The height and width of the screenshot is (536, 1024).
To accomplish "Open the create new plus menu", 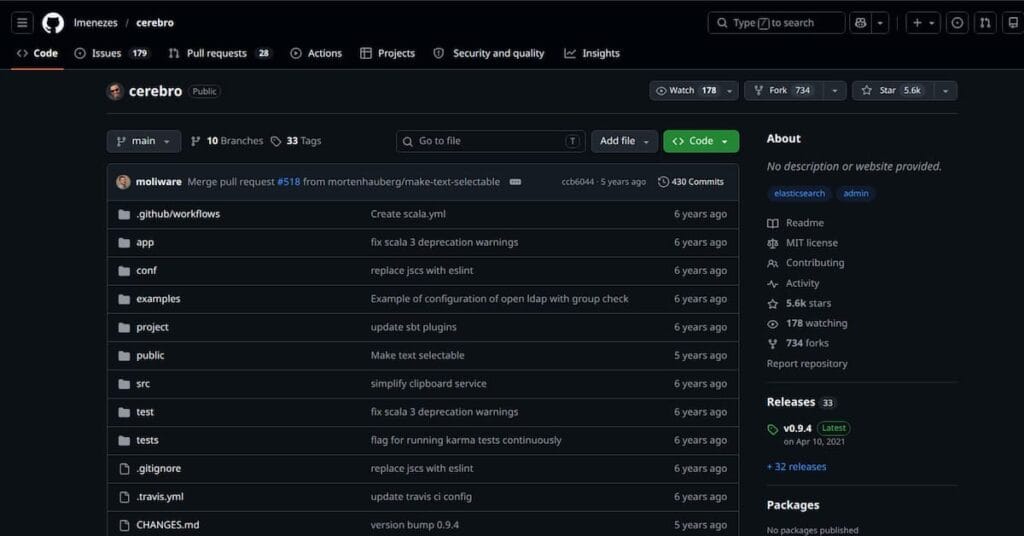I will (x=923, y=23).
